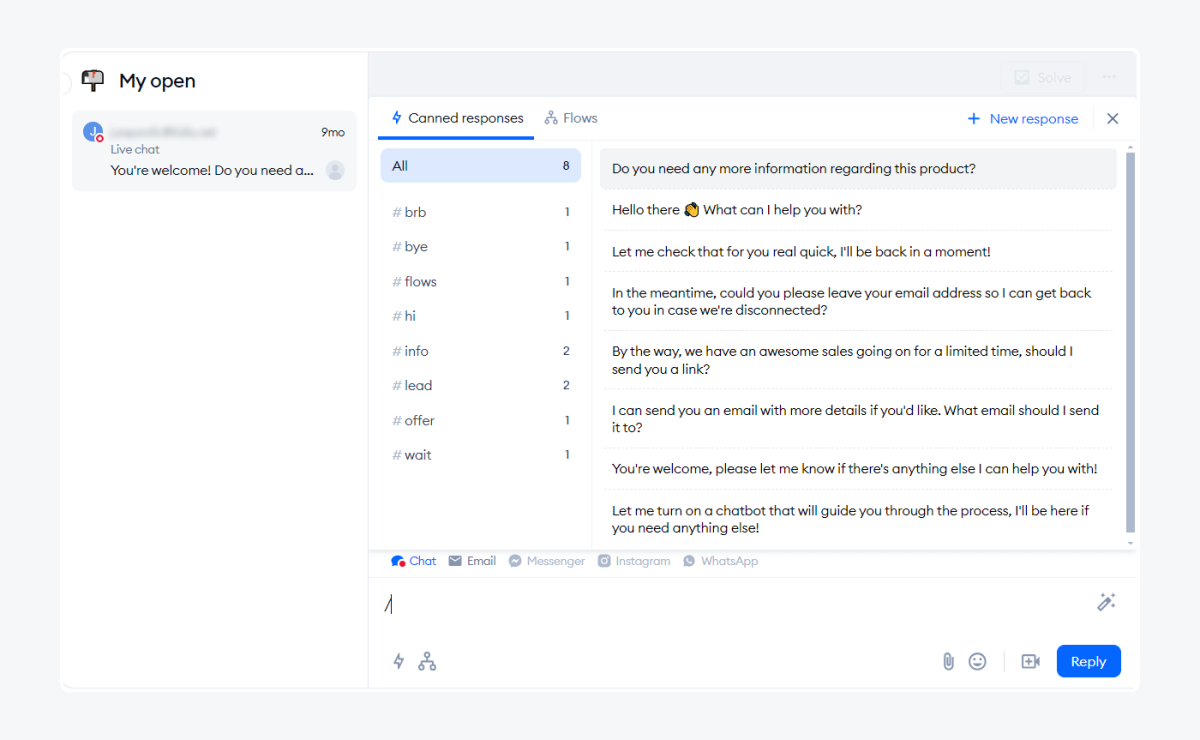1200x740 pixels.
Task: Close the canned responses panel
Action: click(1112, 119)
